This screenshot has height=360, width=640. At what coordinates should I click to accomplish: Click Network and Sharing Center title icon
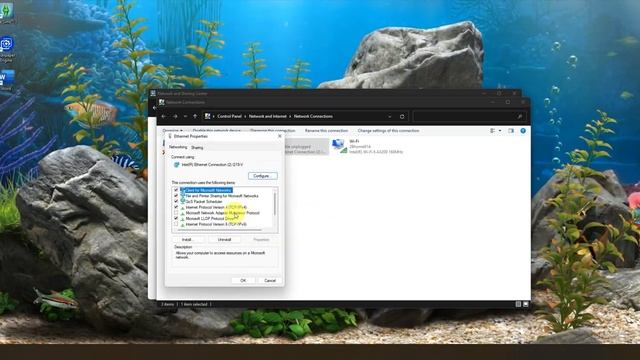click(x=153, y=93)
